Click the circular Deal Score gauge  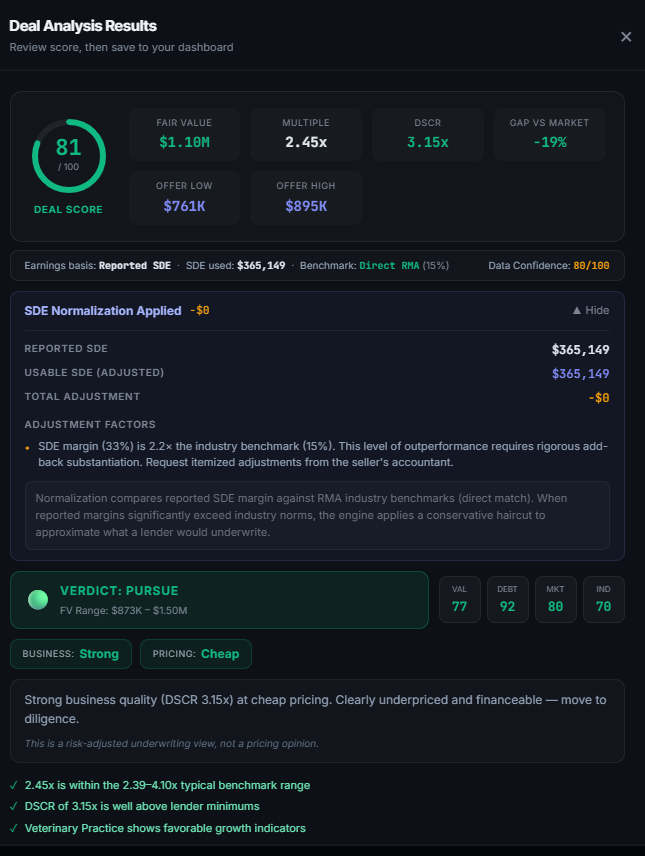(68, 155)
